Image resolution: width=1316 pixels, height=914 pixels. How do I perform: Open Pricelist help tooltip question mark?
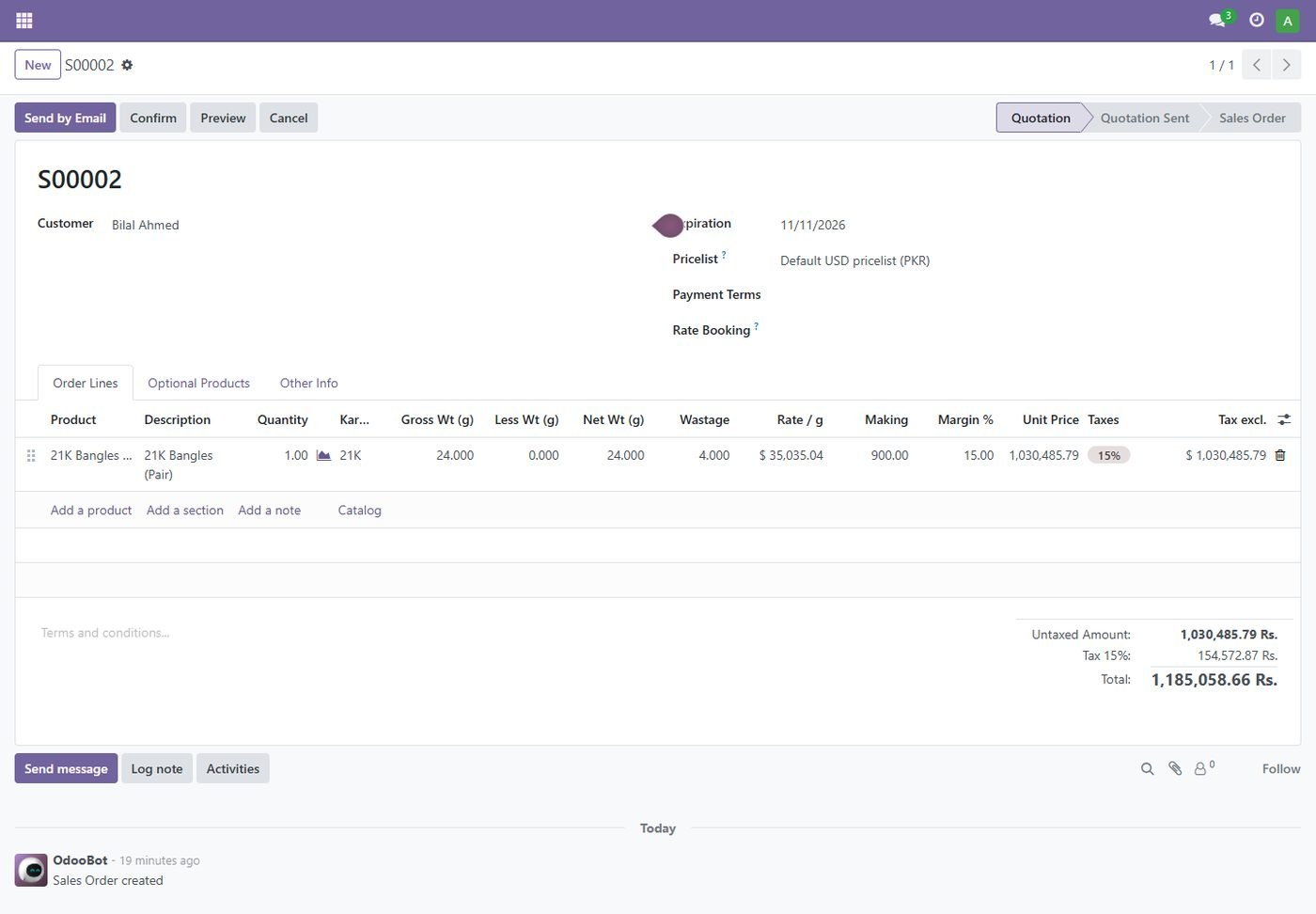pyautogui.click(x=724, y=255)
